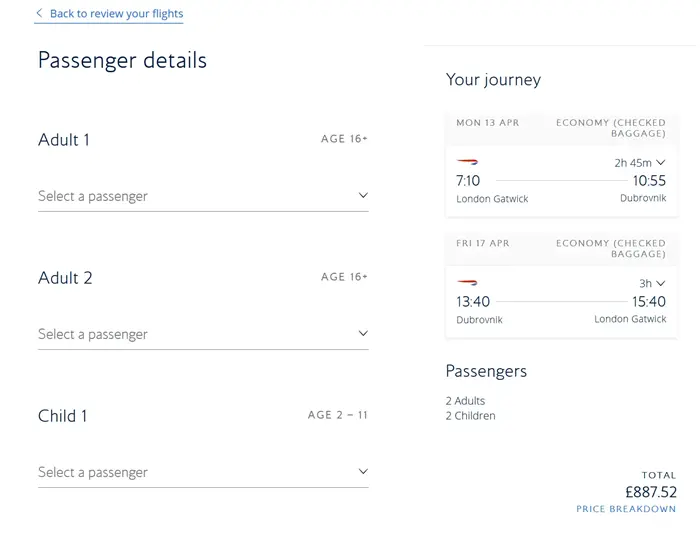Viewport: 700px width, 537px height.
Task: Expand the 3h return flight details
Action: click(x=652, y=283)
